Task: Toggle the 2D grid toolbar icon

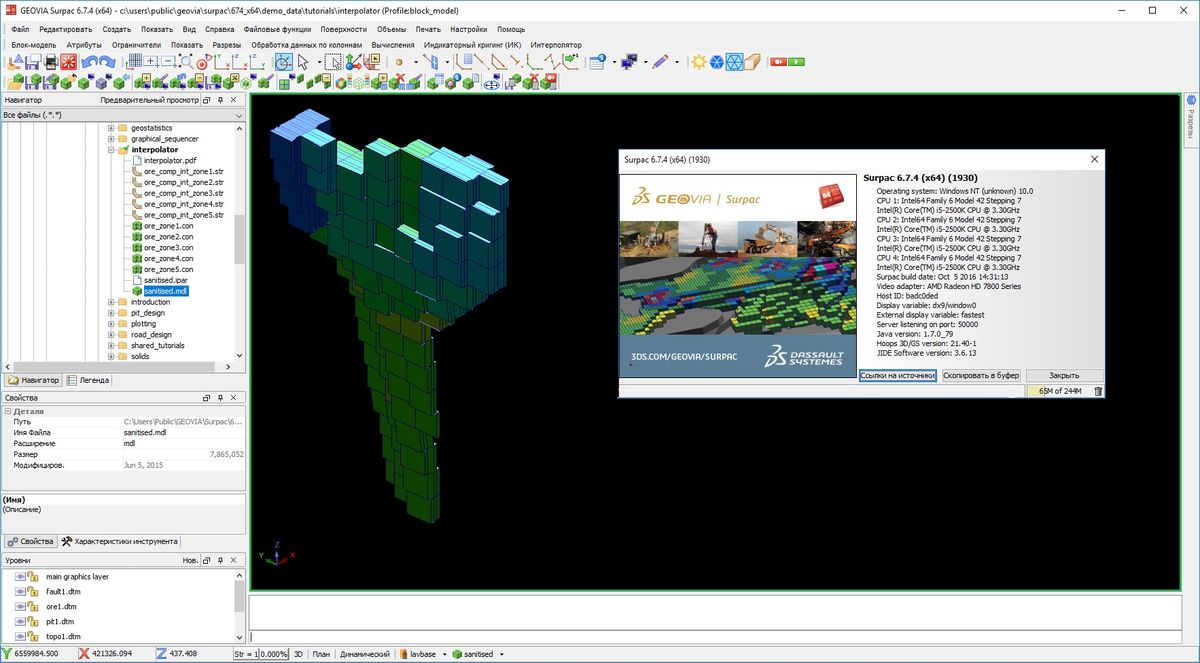Action: (134, 62)
